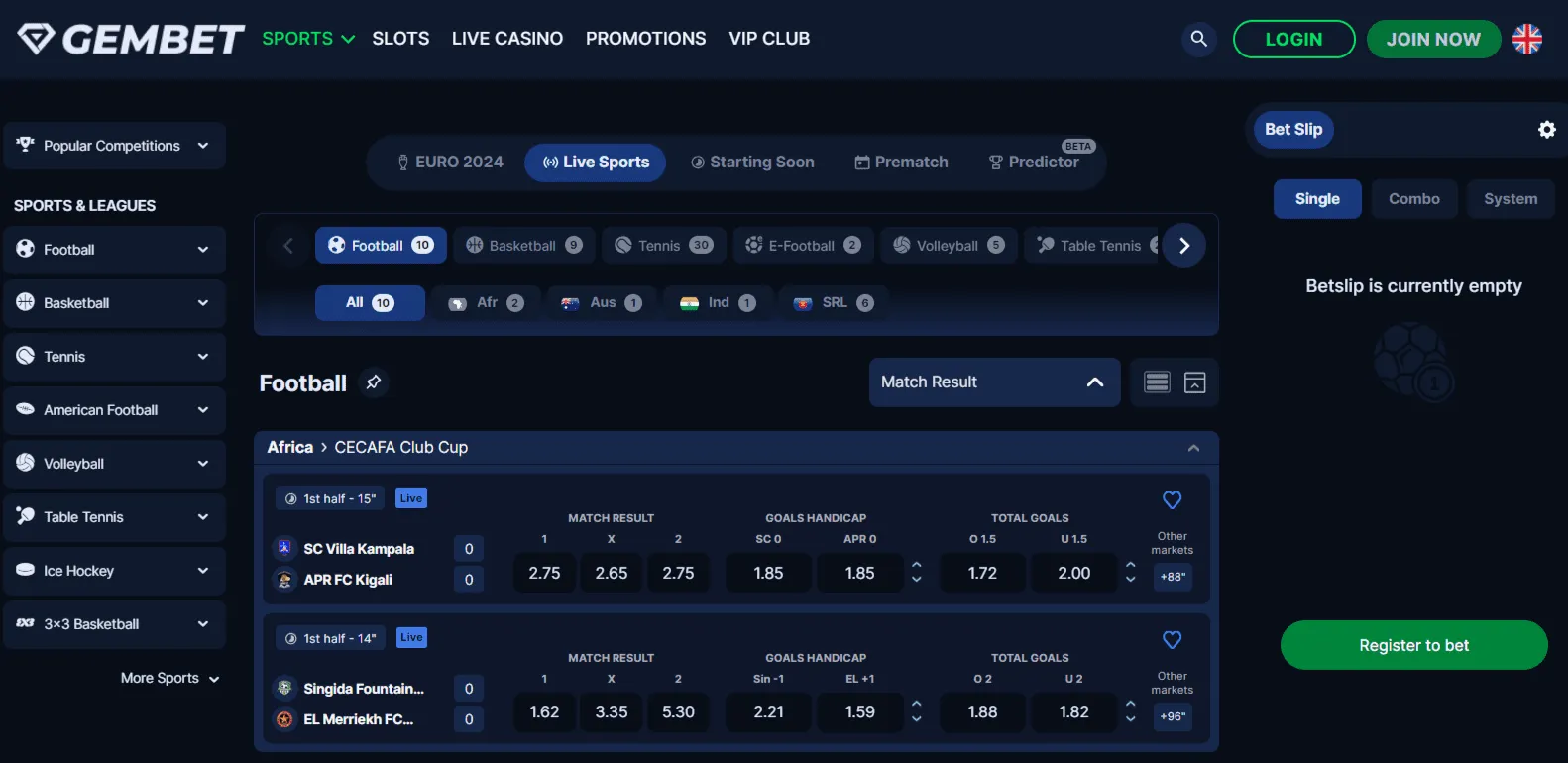Click the JOIN NOW button
The width and height of the screenshot is (1568, 763).
1433,39
